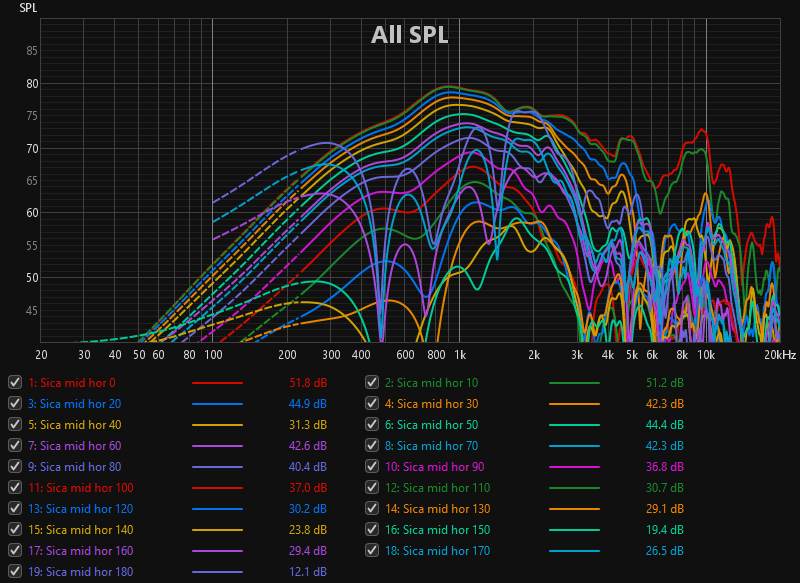Click the 1k frequency axis label

click(460, 355)
